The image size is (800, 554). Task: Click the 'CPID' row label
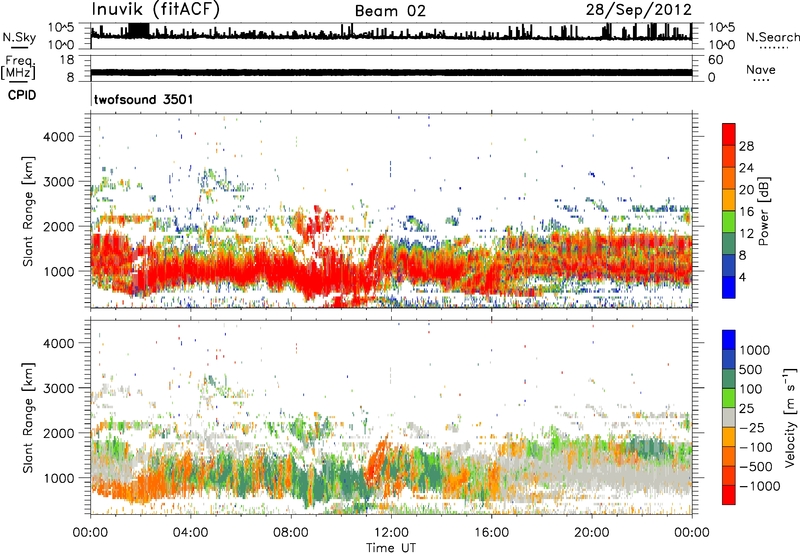[x=22, y=95]
